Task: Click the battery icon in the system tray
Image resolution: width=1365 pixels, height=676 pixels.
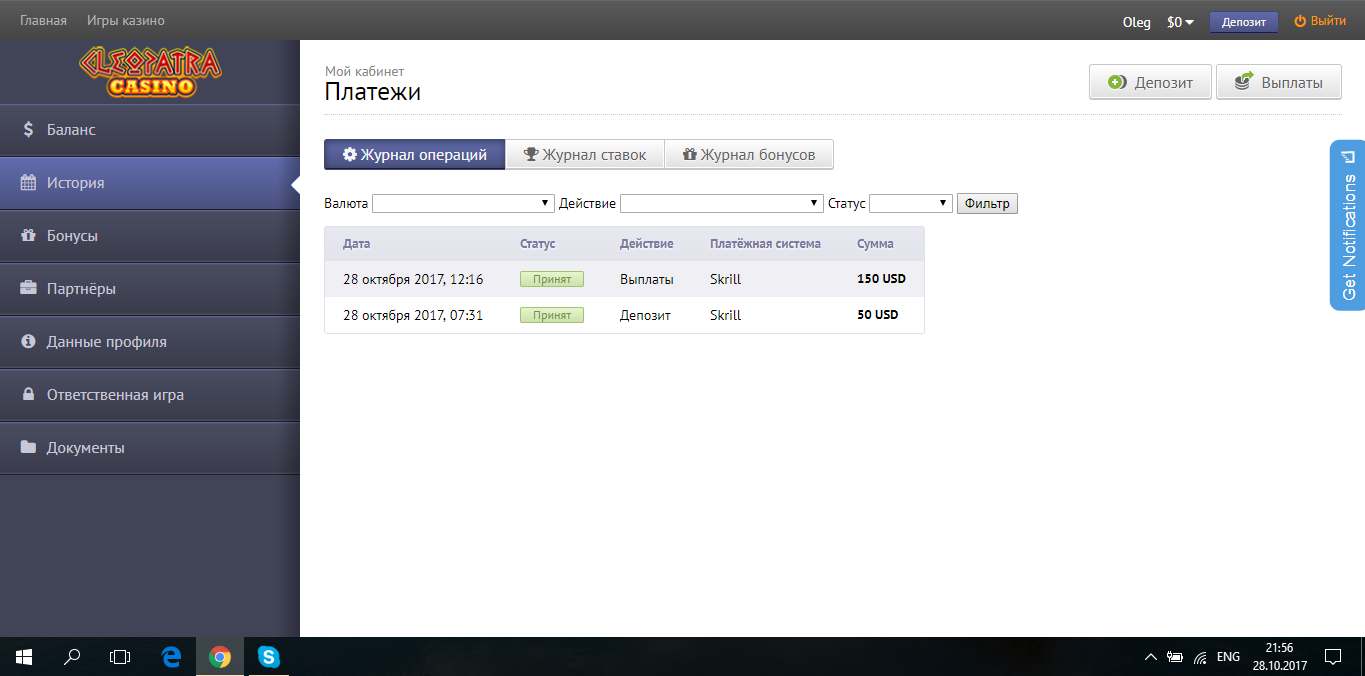Action: (1175, 657)
